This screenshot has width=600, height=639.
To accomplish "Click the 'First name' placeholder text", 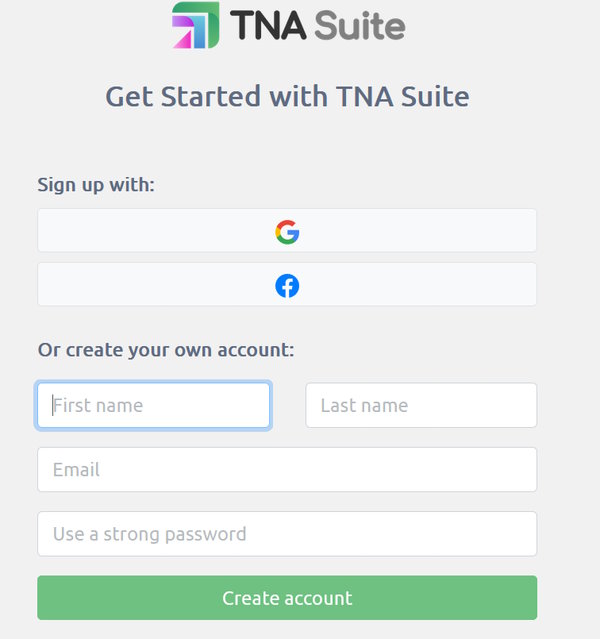I will coord(98,406).
